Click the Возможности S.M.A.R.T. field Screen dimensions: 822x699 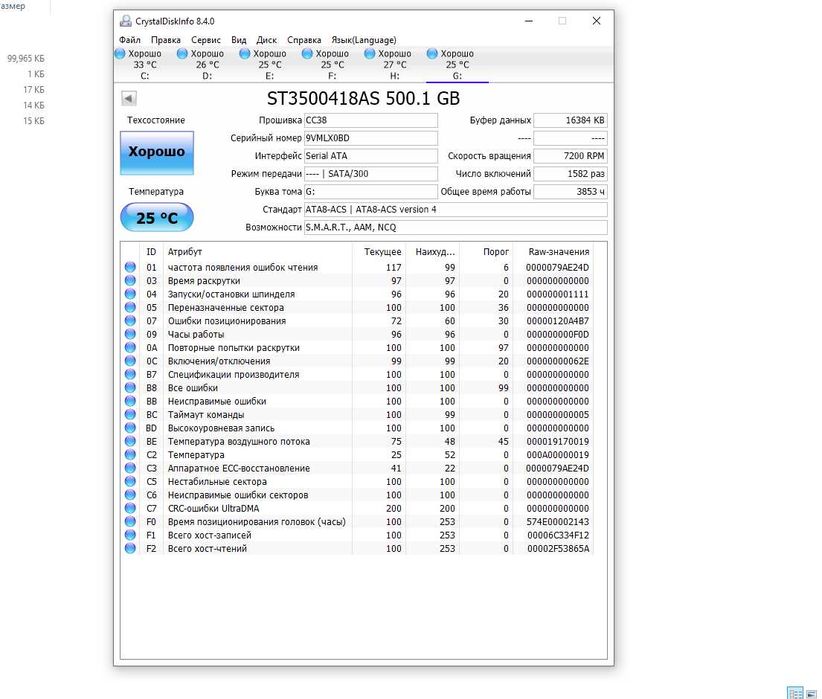tap(456, 227)
